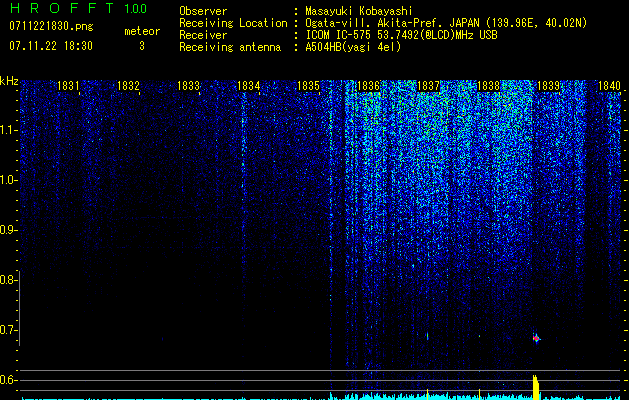The width and height of the screenshot is (629, 400).
Task: Click the 0.8 kHz axis tick label
Action: tap(8, 280)
